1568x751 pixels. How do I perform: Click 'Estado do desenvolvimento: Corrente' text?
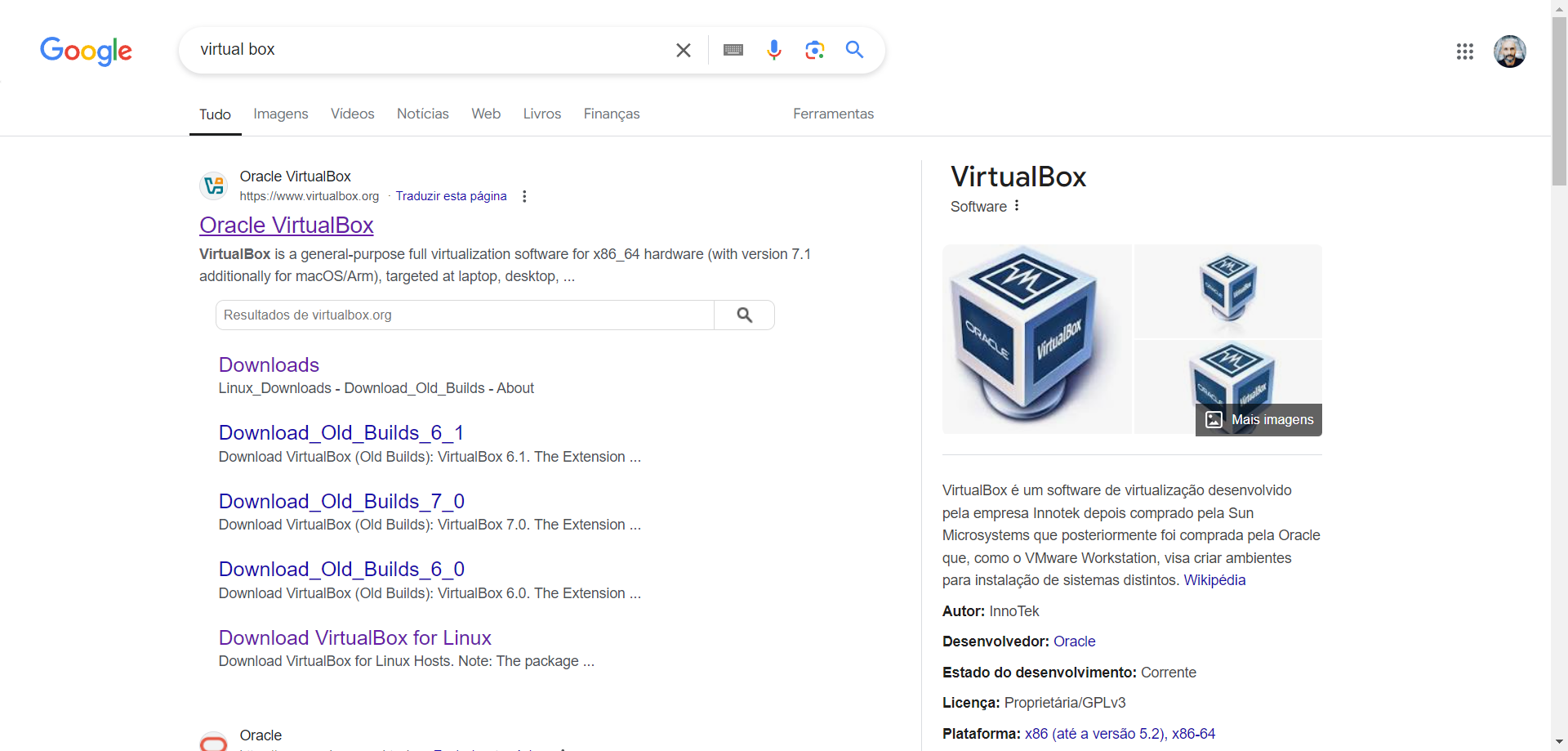(x=1069, y=673)
